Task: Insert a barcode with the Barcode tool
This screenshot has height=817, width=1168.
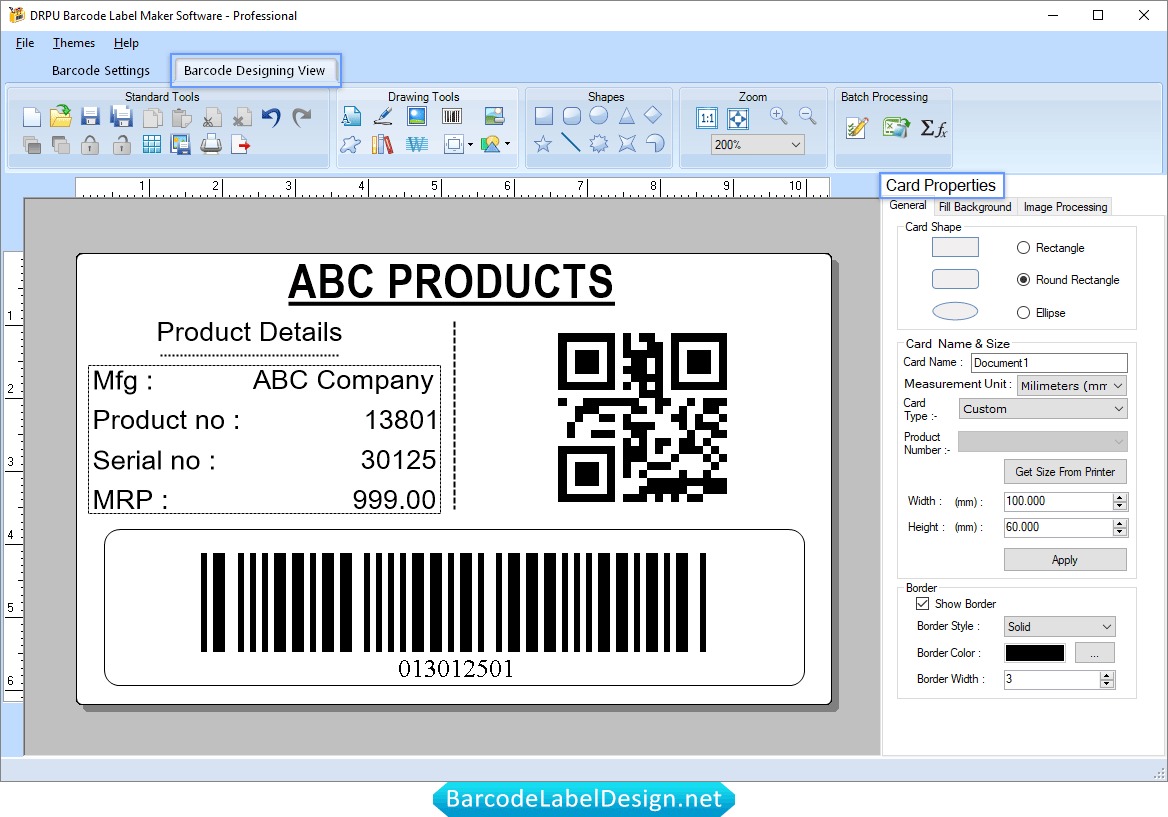Action: click(x=451, y=116)
